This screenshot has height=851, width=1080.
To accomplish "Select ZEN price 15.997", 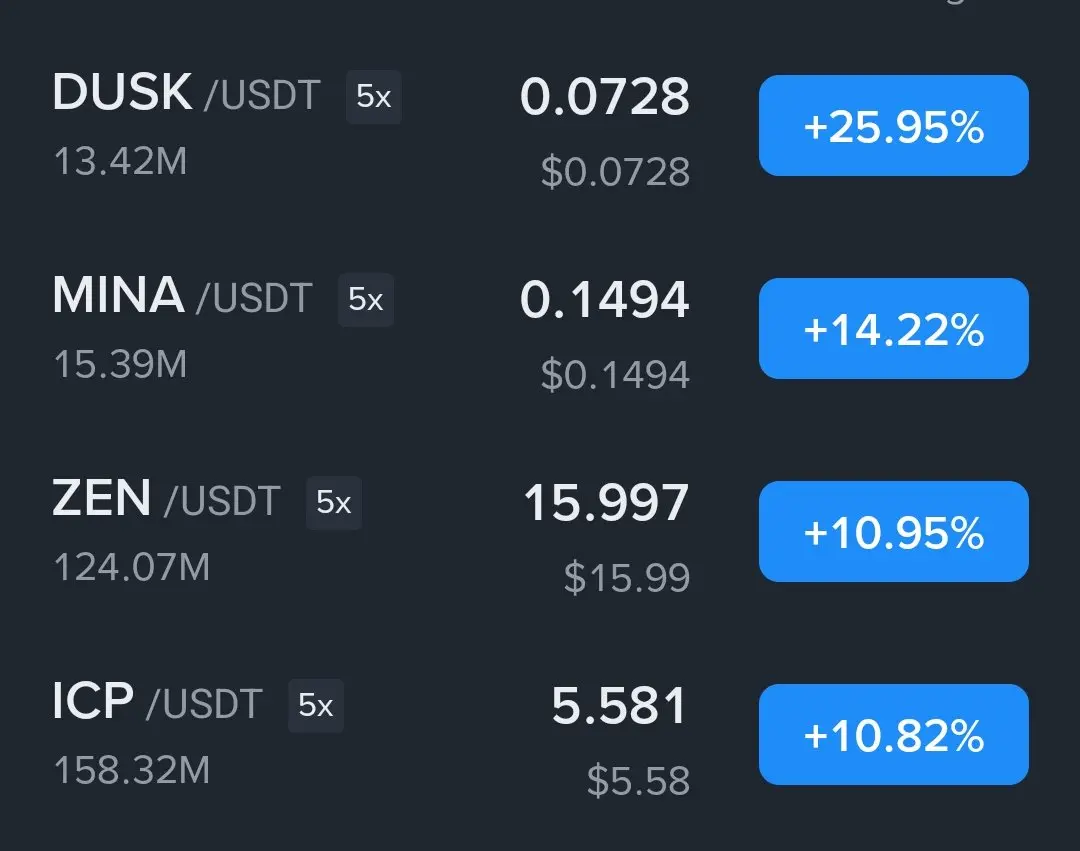I will [606, 503].
